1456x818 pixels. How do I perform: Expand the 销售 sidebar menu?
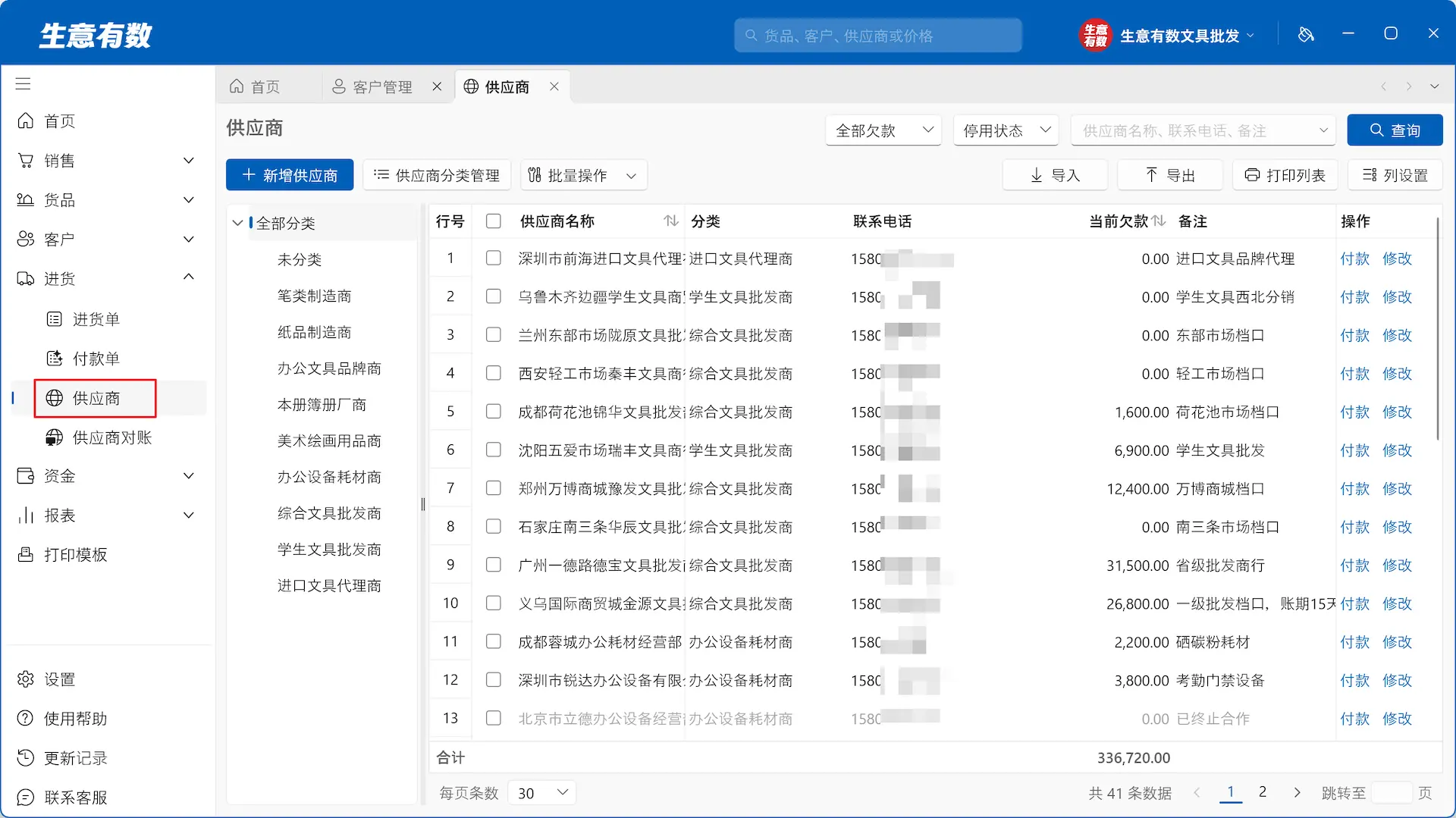click(106, 161)
